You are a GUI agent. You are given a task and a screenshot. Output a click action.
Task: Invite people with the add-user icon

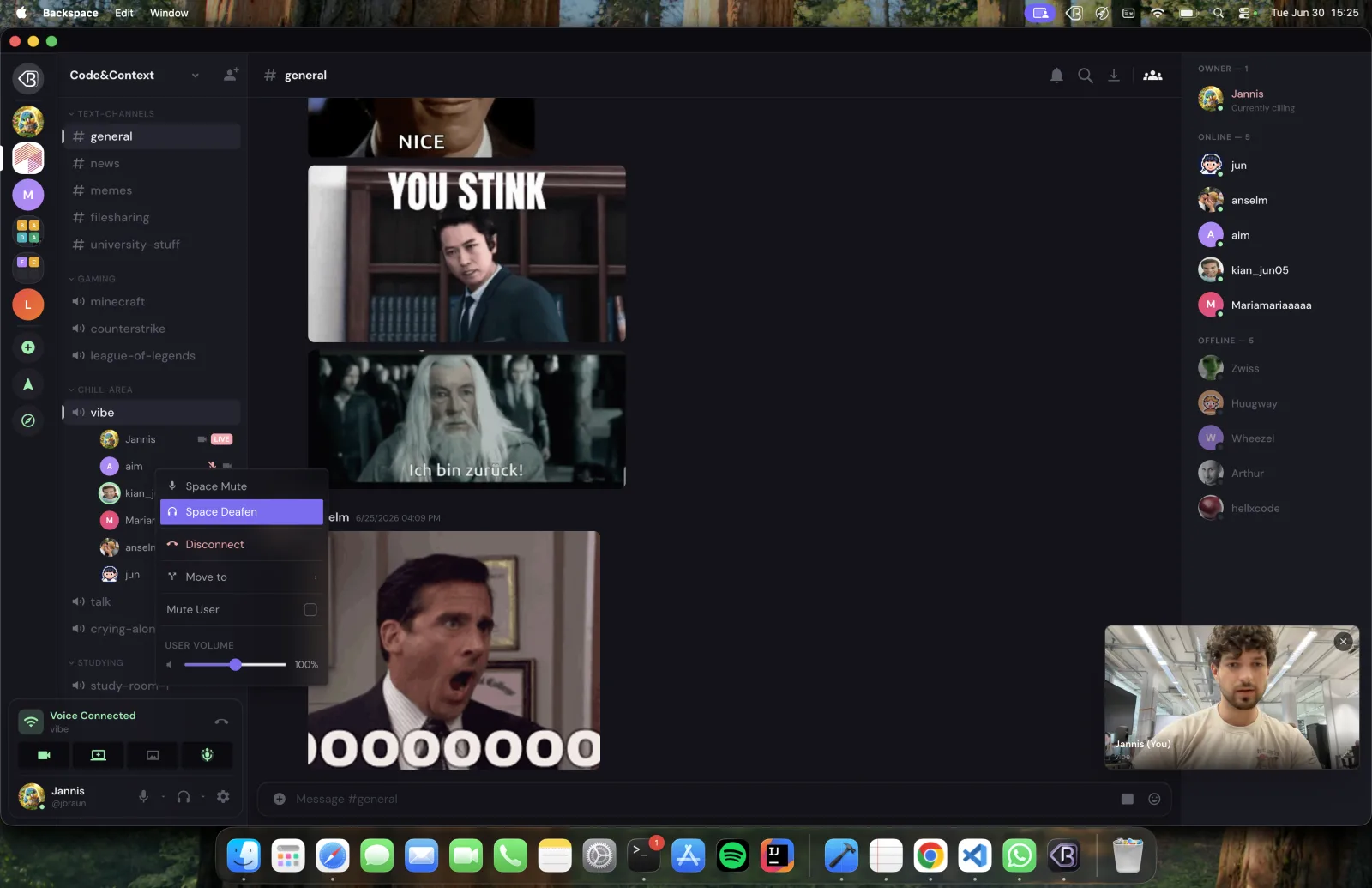231,75
